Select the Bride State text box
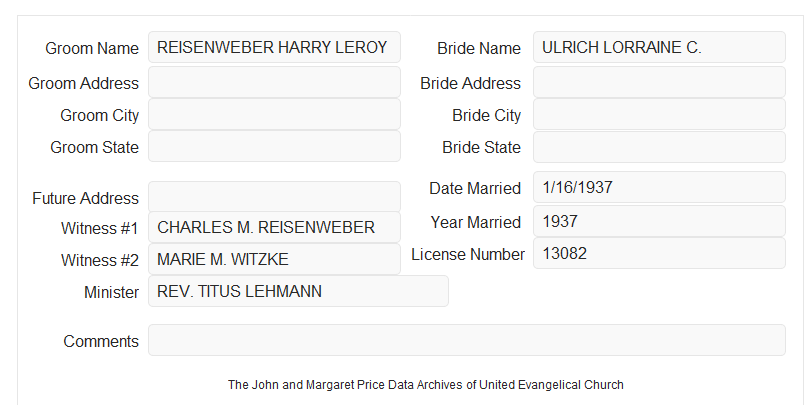Viewport: 805px width, 405px height. 659,147
